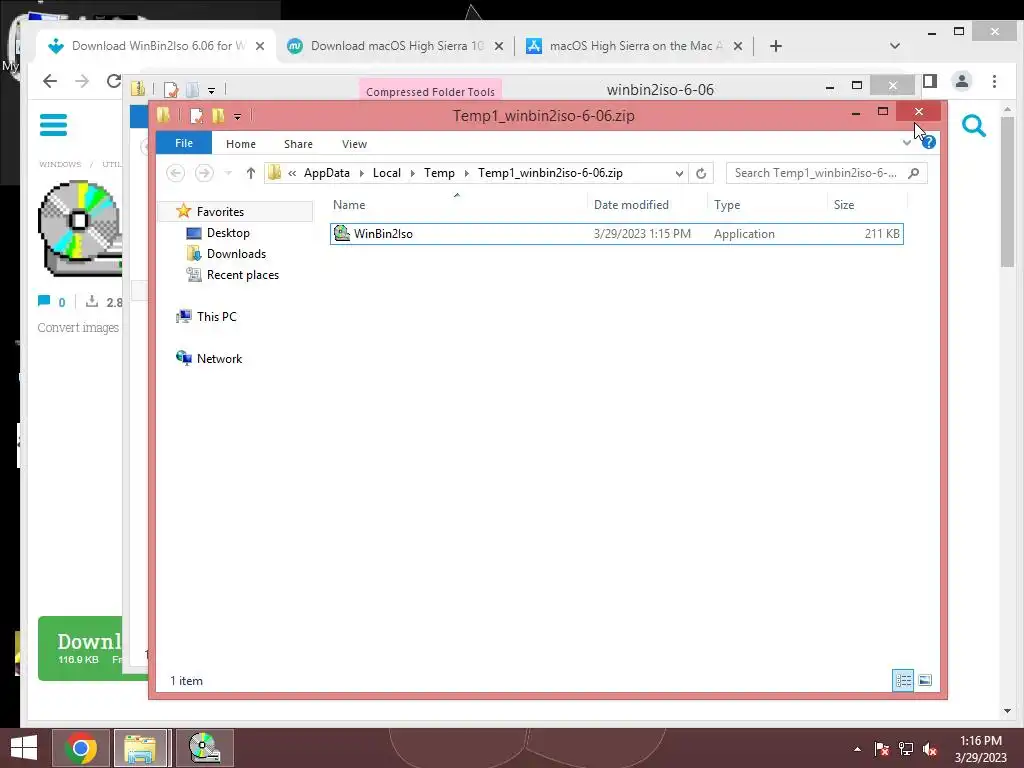
Task: Open Recent places in navigation pane
Action: click(242, 275)
